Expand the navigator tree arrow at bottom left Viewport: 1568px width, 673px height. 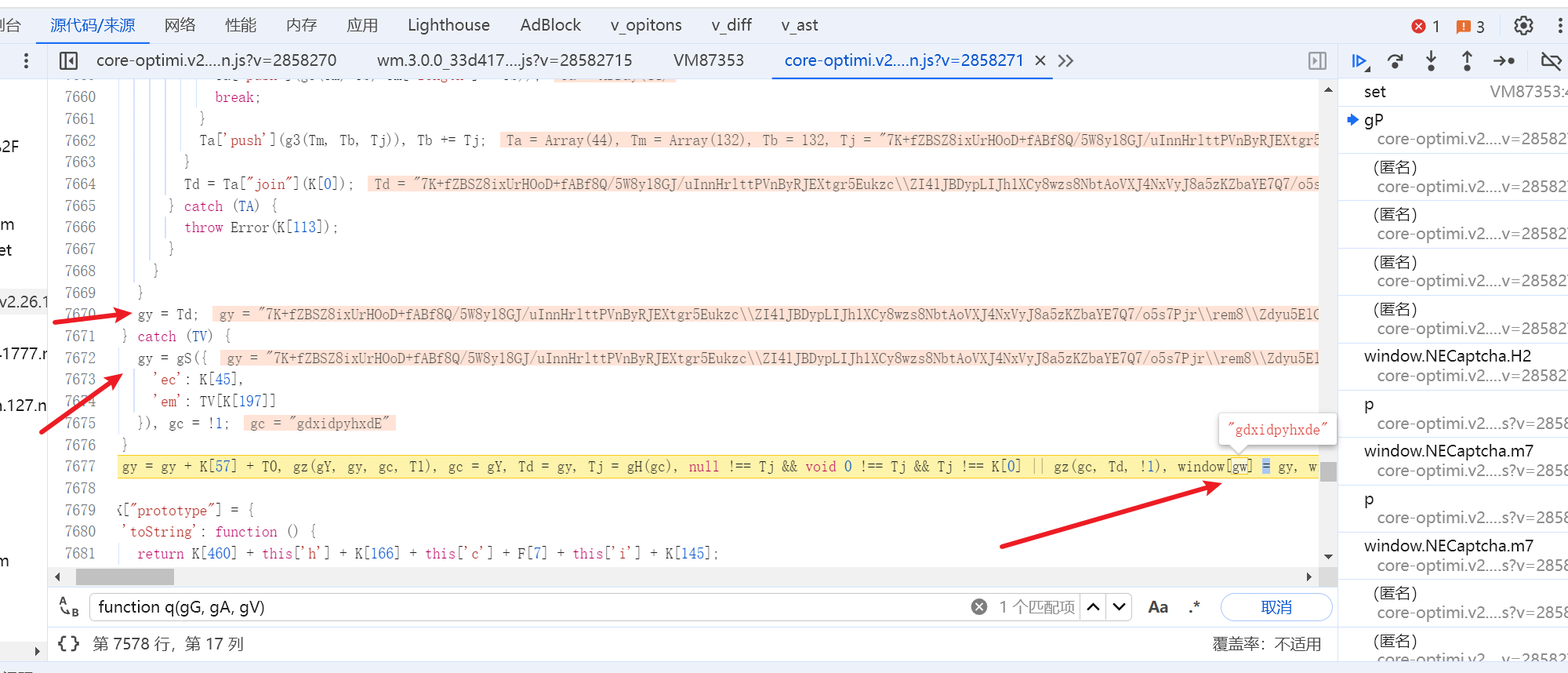pyautogui.click(x=36, y=651)
